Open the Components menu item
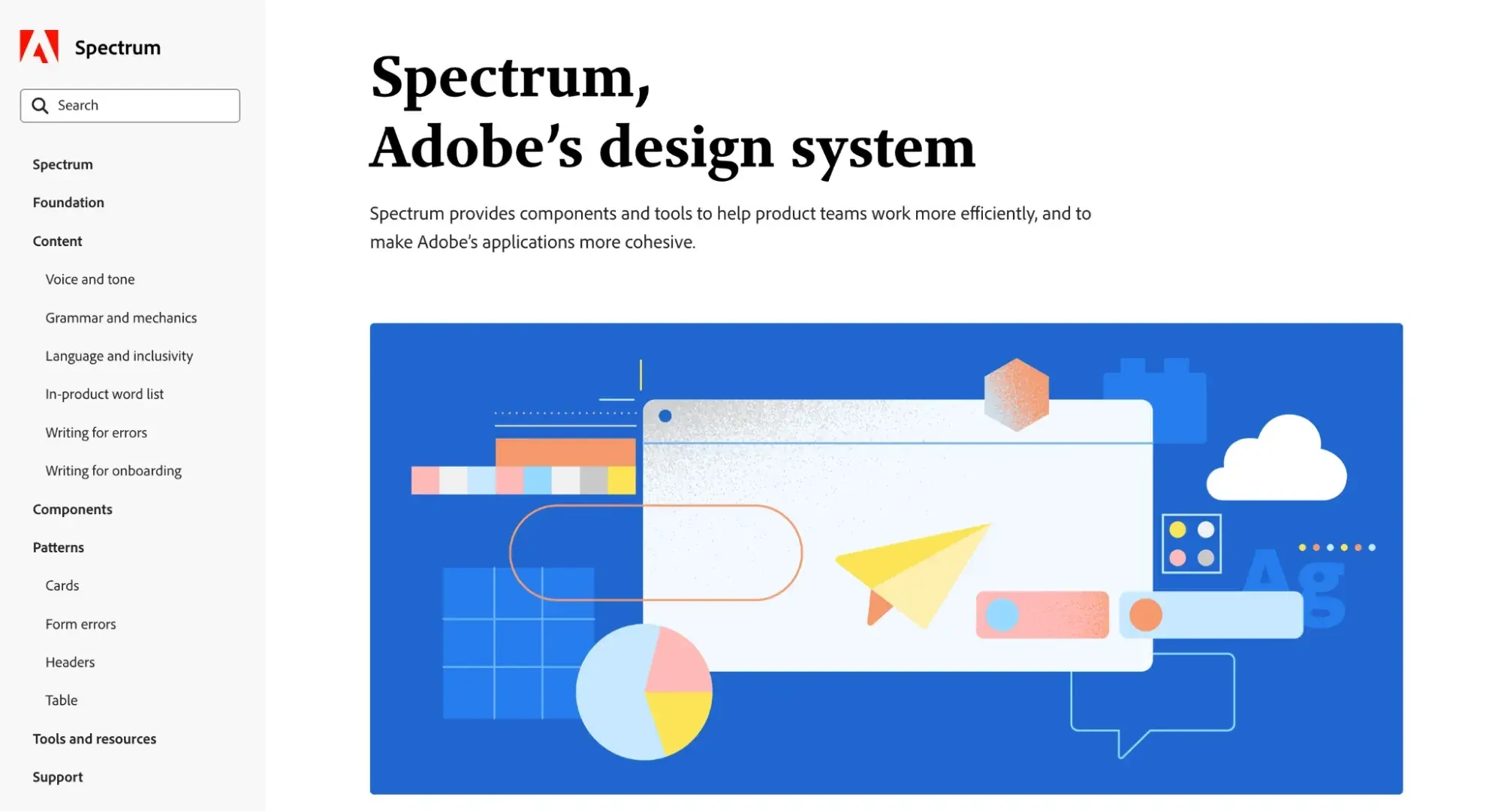 [x=73, y=508]
